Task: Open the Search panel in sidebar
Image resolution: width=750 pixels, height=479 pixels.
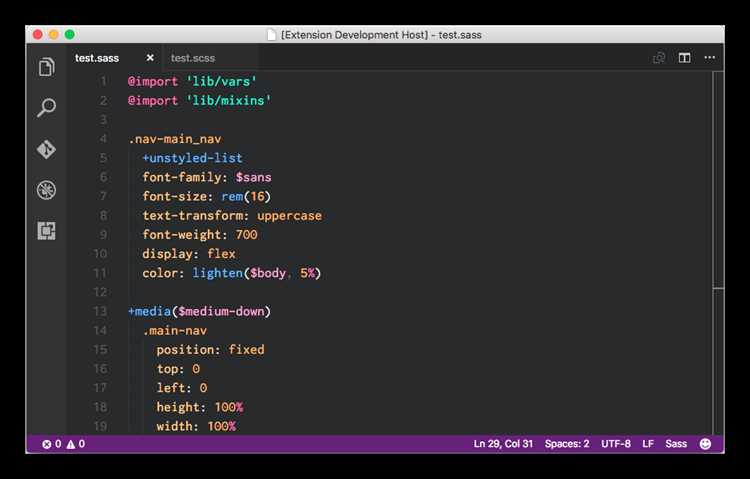Action: [x=46, y=108]
